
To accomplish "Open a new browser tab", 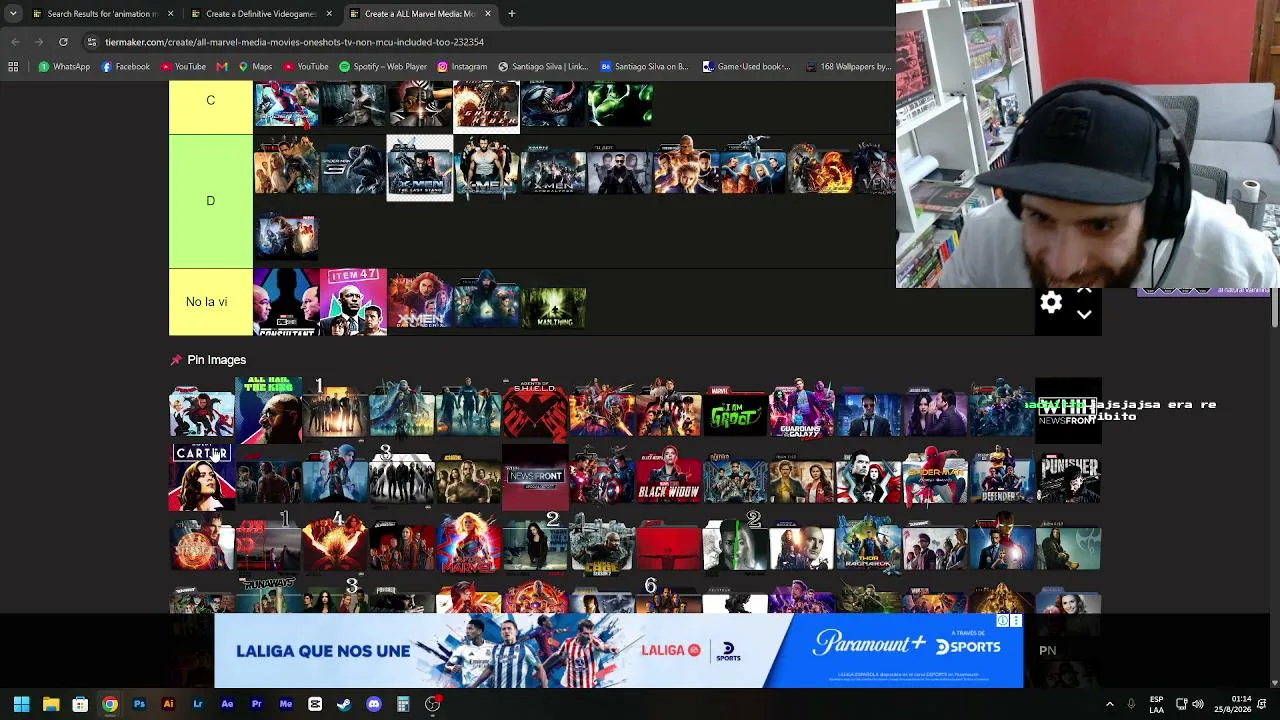I will (x=511, y=14).
